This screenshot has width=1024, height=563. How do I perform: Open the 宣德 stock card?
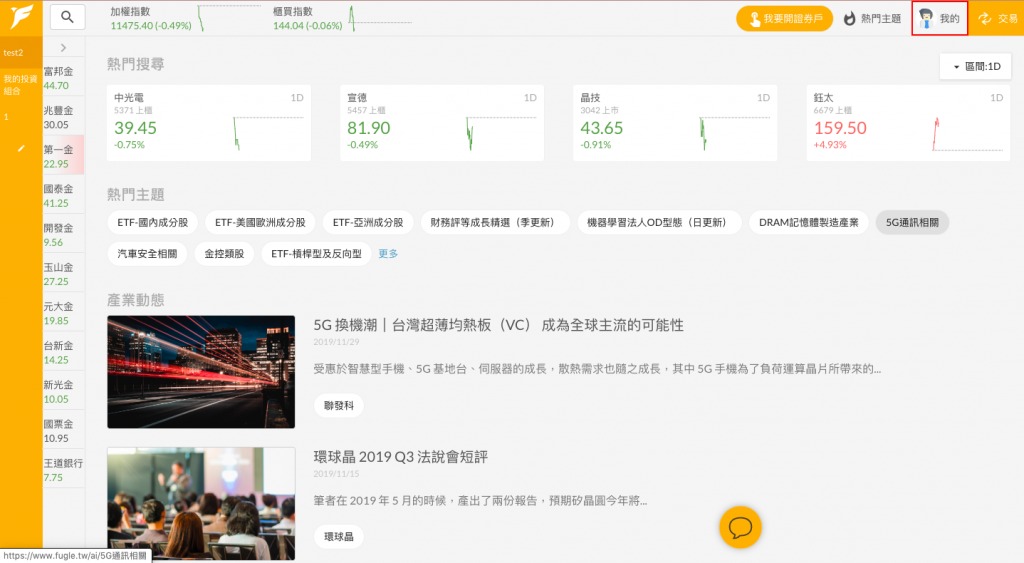coord(441,123)
